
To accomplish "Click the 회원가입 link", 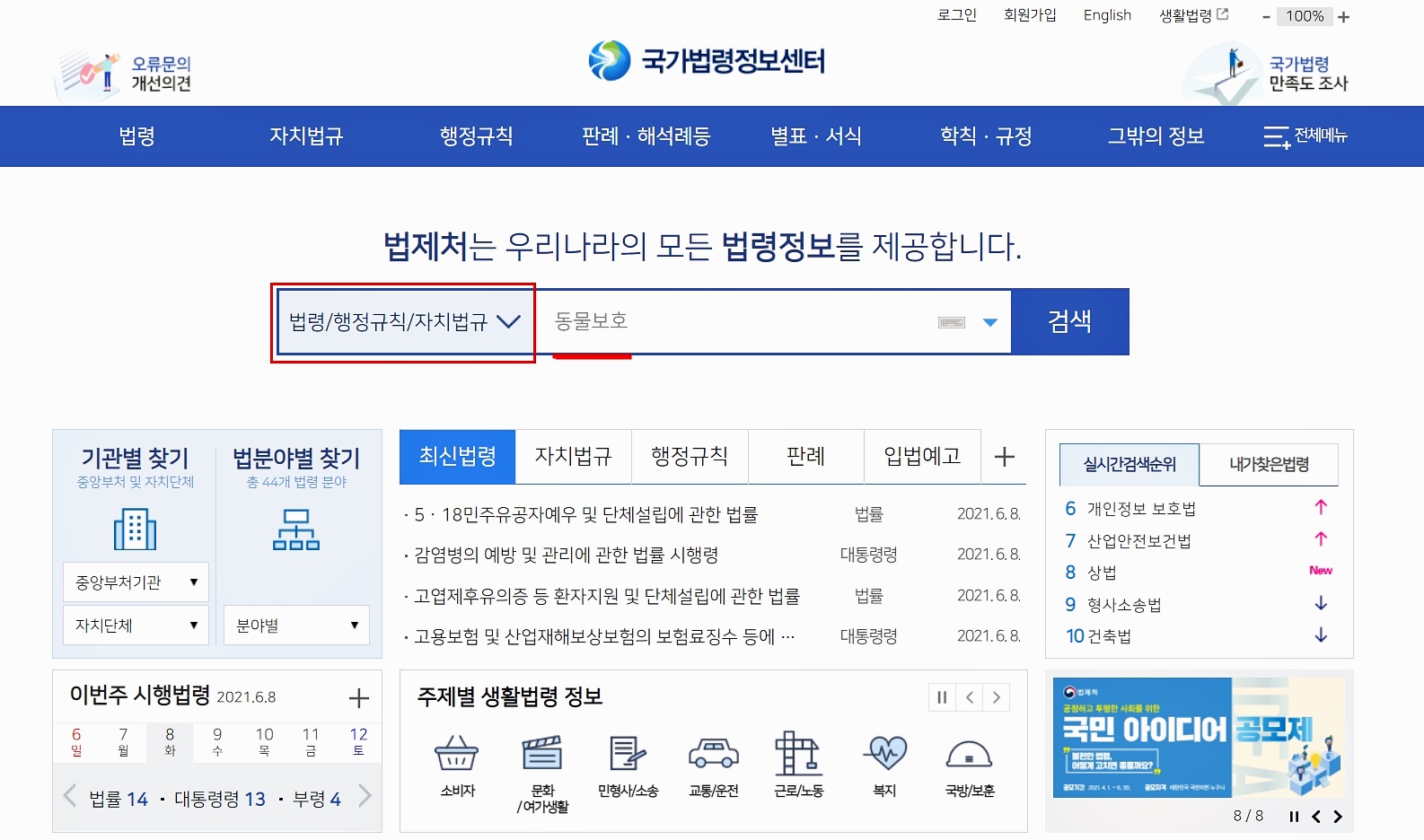I will click(x=1030, y=15).
